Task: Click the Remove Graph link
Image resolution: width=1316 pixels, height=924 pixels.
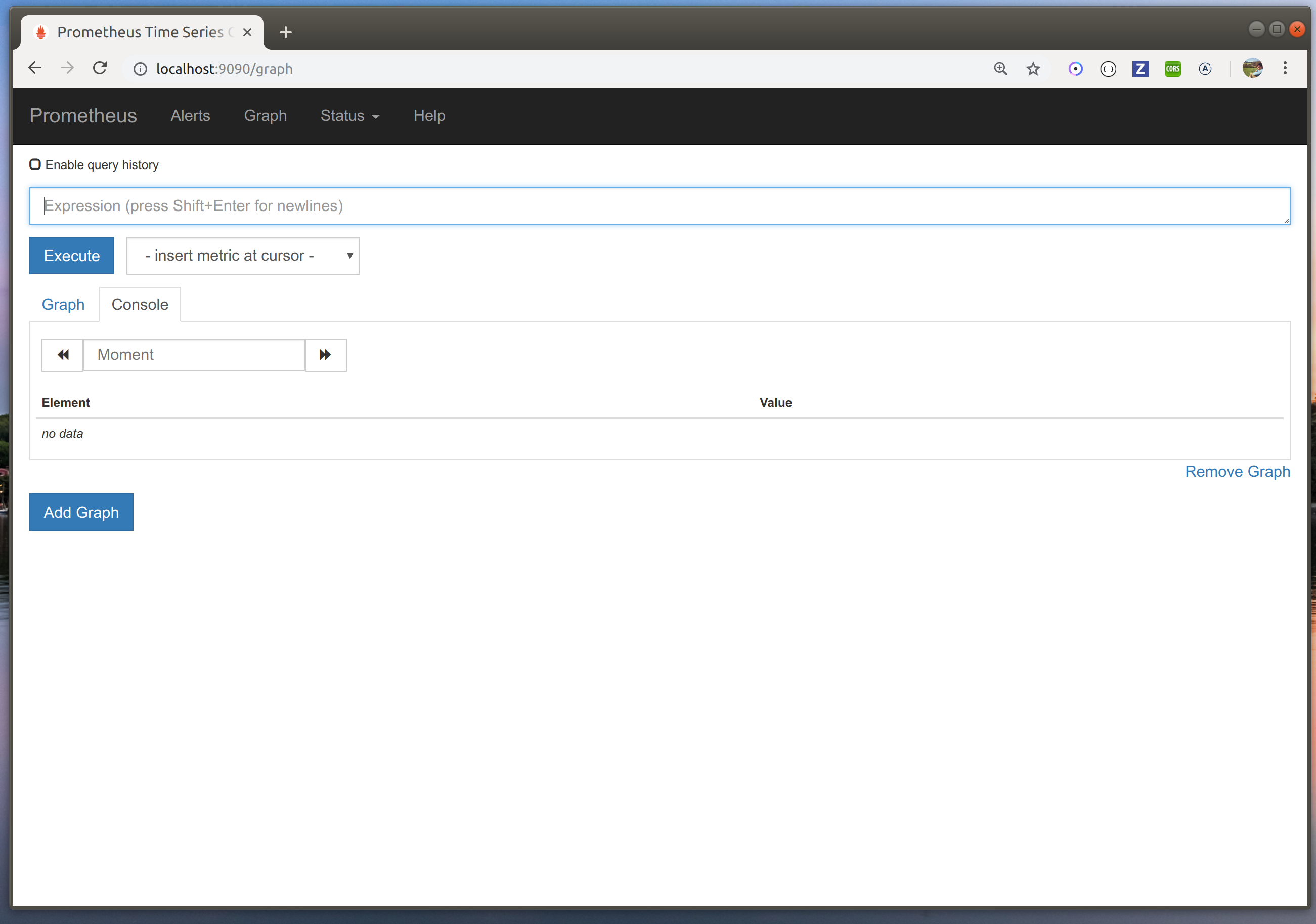Action: click(x=1237, y=472)
